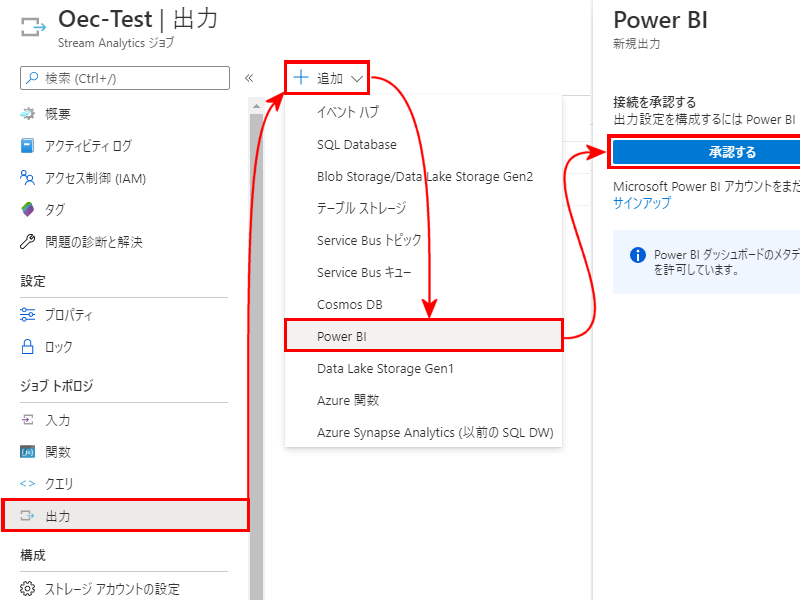Click the タグ tag icon
This screenshot has width=800, height=600.
[28, 210]
